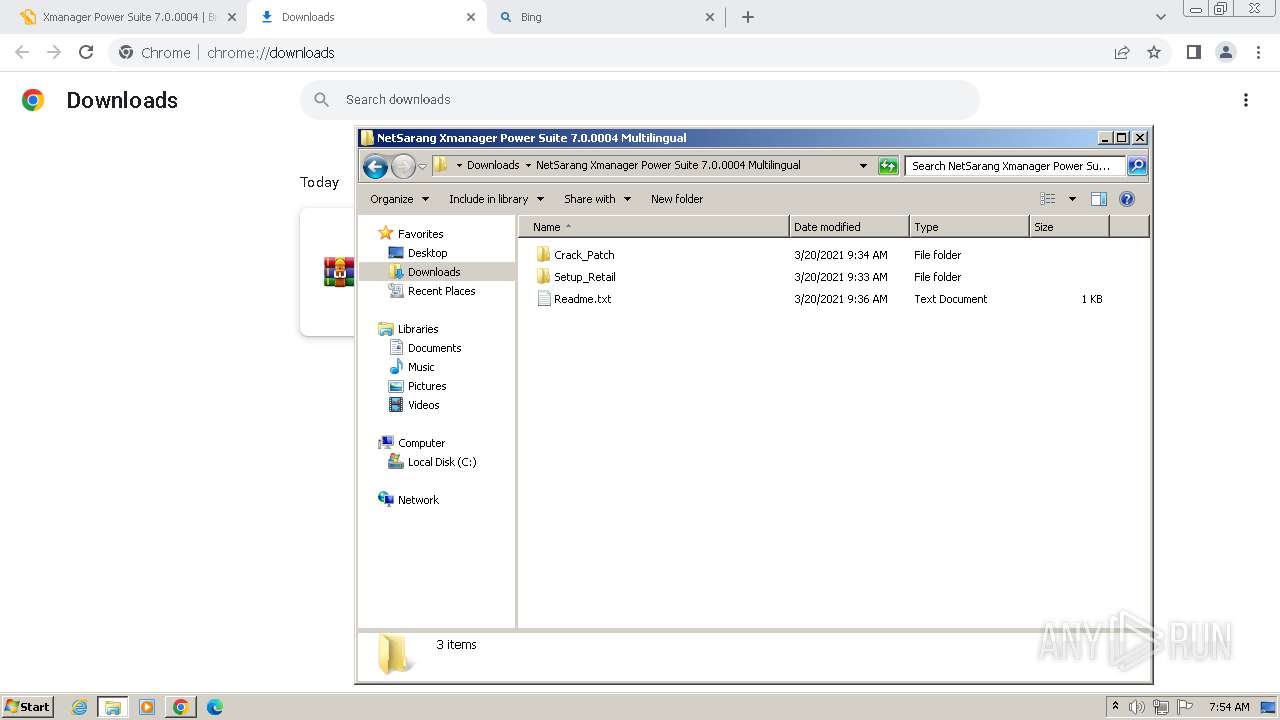Open Downloads page more actions menu
The image size is (1280, 720).
click(1246, 100)
